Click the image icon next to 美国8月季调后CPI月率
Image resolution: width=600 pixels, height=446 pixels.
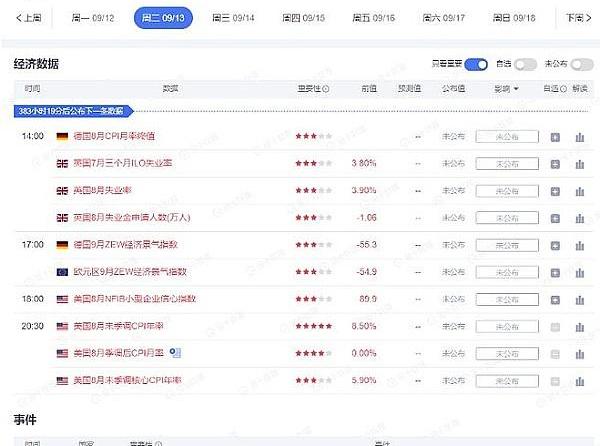[174, 352]
